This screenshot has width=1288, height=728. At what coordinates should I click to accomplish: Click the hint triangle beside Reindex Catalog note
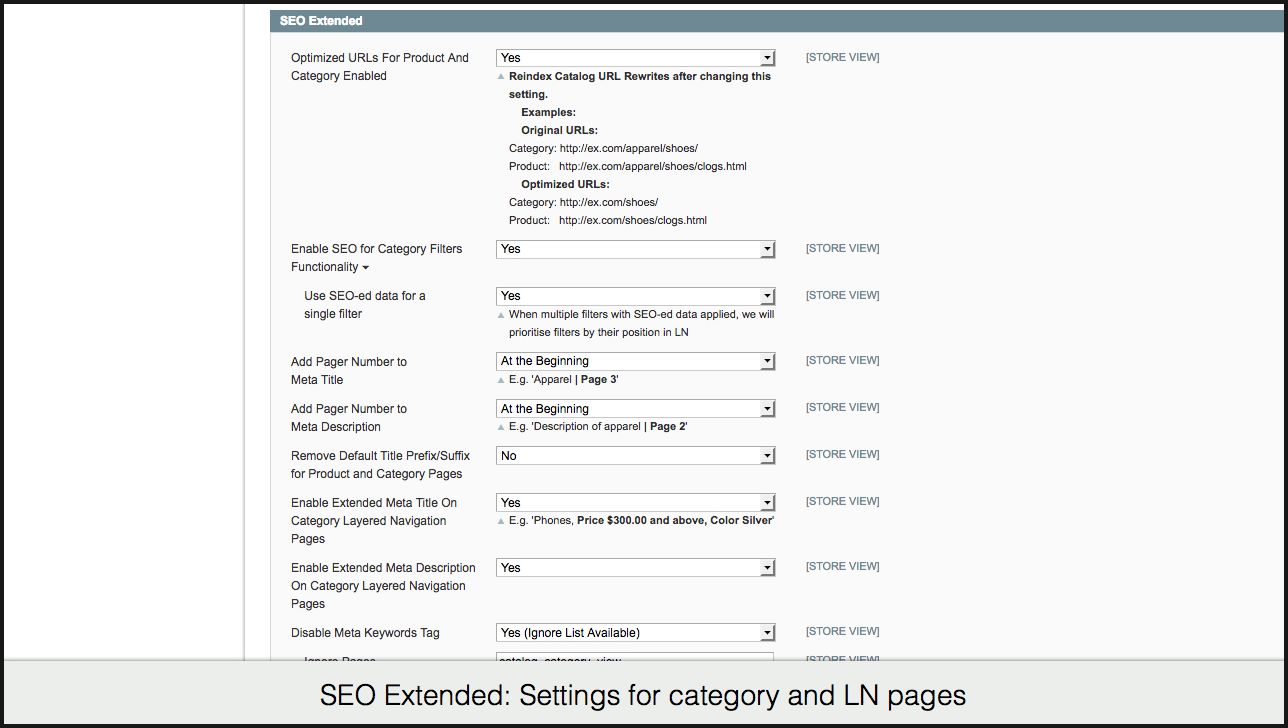point(501,77)
